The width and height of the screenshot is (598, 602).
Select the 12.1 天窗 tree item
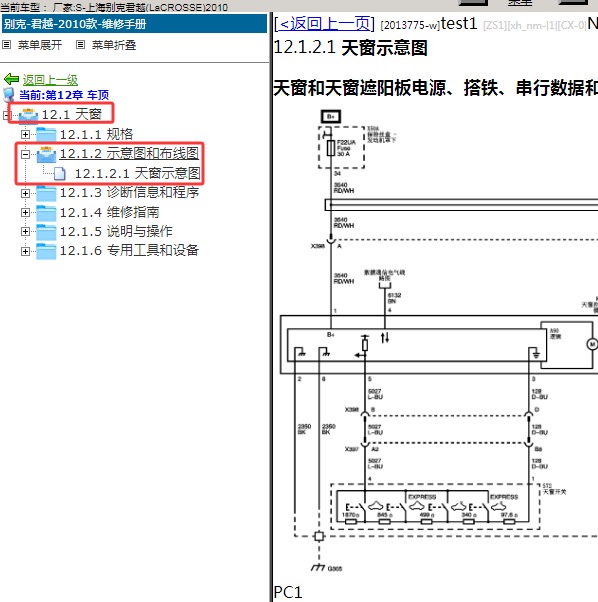tap(71, 114)
